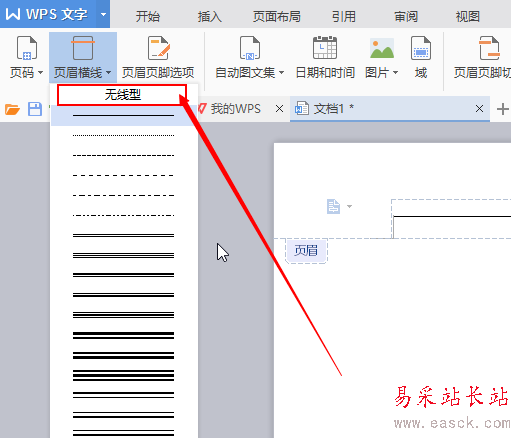Select the single solid line style

[123, 116]
